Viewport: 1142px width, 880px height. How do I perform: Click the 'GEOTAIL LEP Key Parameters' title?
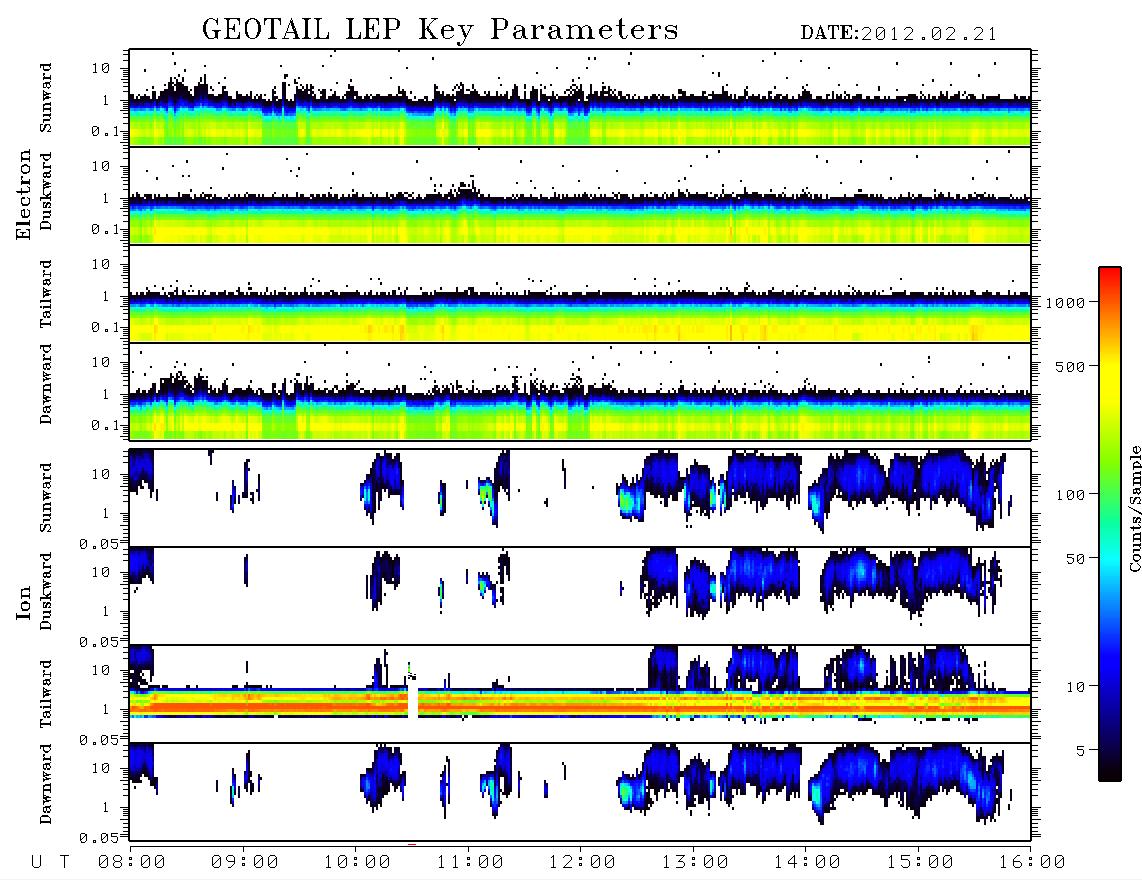440,30
